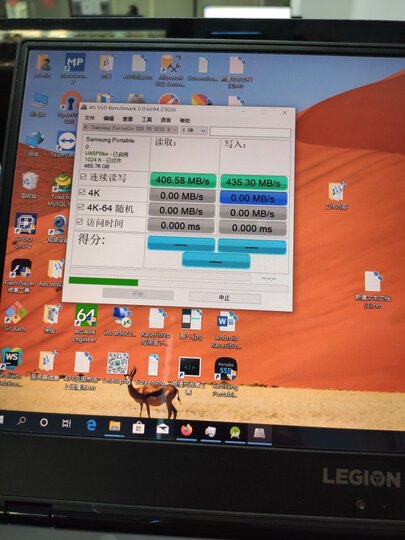This screenshot has width=405, height=540.
Task: Open the 语言 menu in AS SSD
Action: (x=166, y=120)
